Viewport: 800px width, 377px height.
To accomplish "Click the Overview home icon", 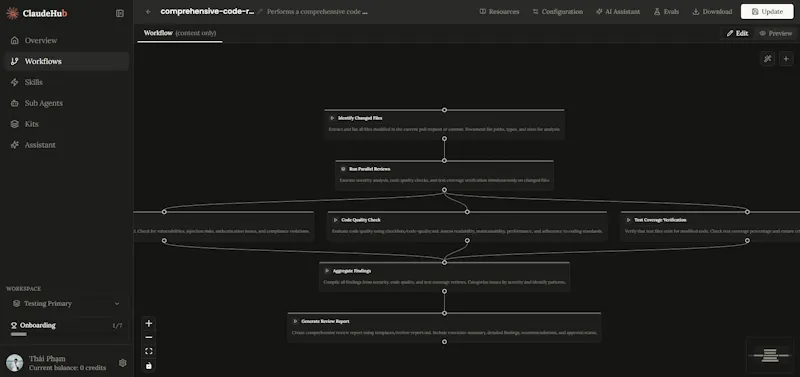I will 15,40.
